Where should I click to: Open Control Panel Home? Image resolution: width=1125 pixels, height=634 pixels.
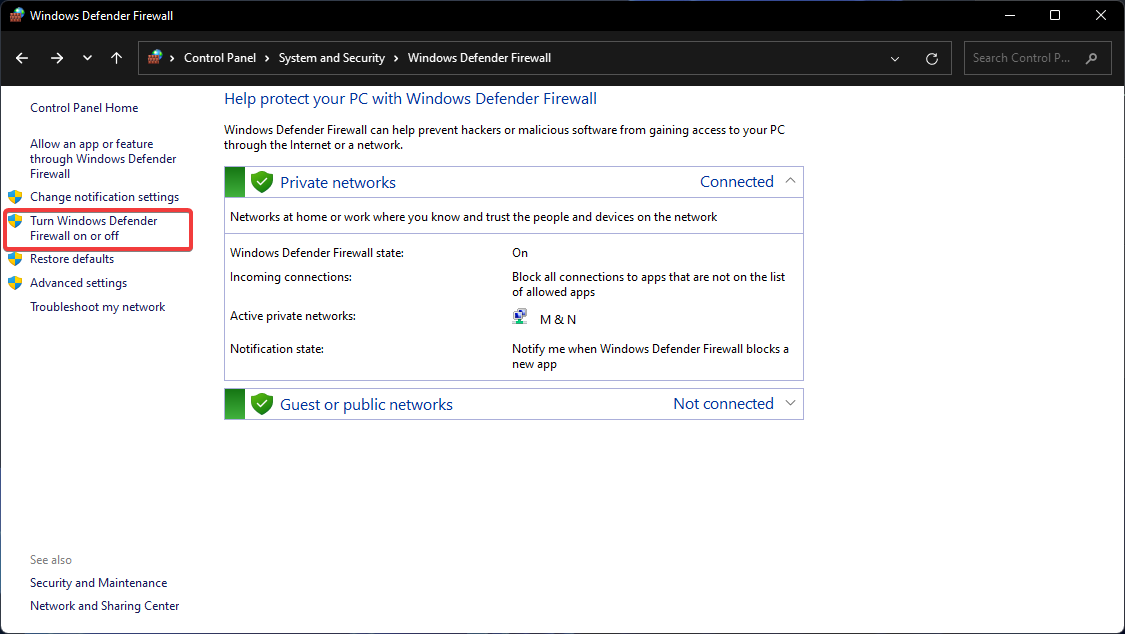coord(84,108)
